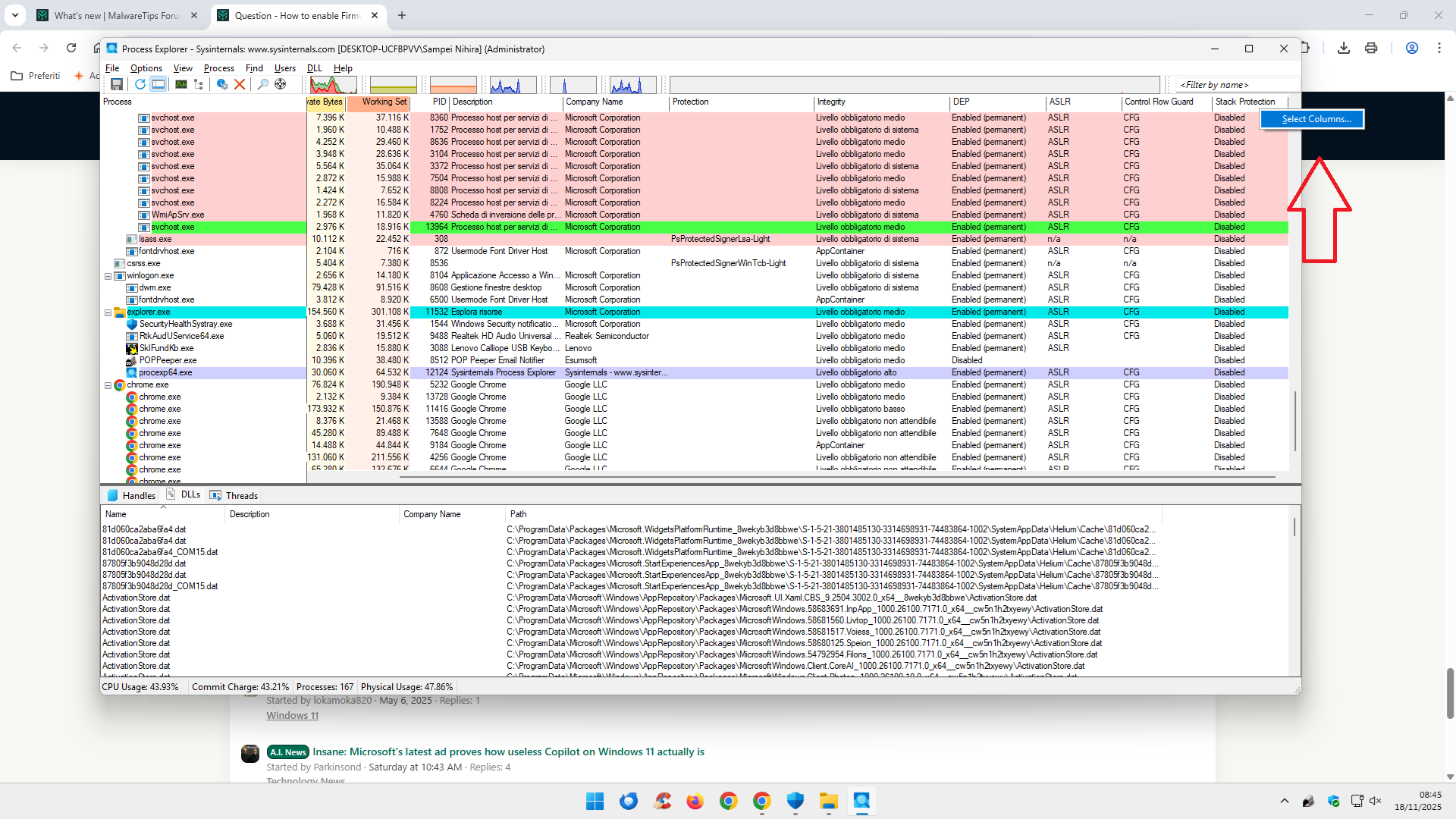Collapse the explorer.exe tree node
1456x819 pixels.
pyautogui.click(x=108, y=312)
